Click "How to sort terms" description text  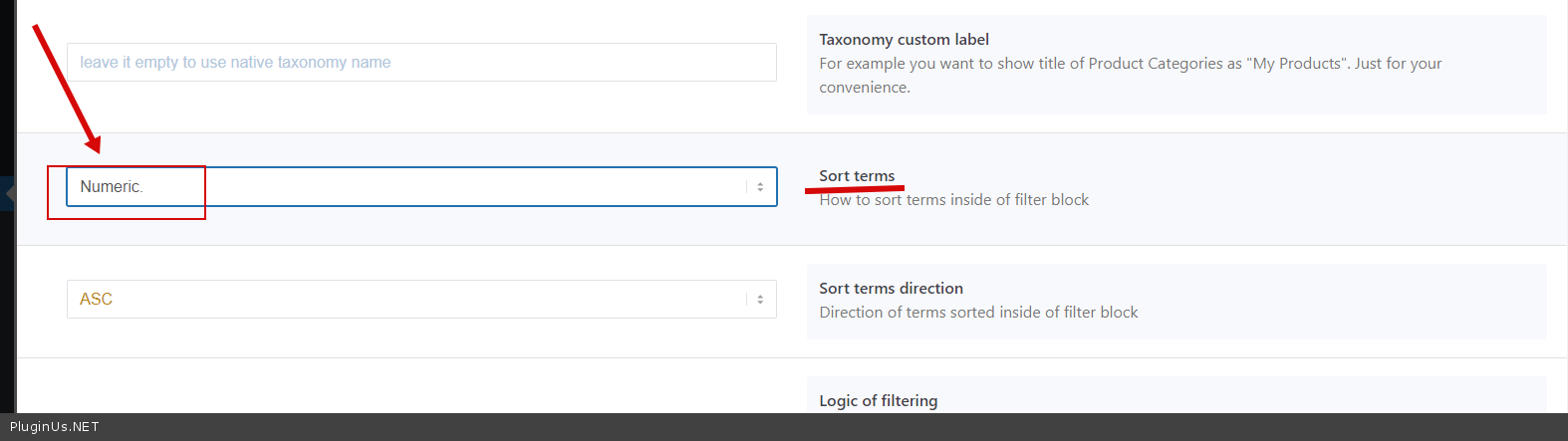click(953, 200)
